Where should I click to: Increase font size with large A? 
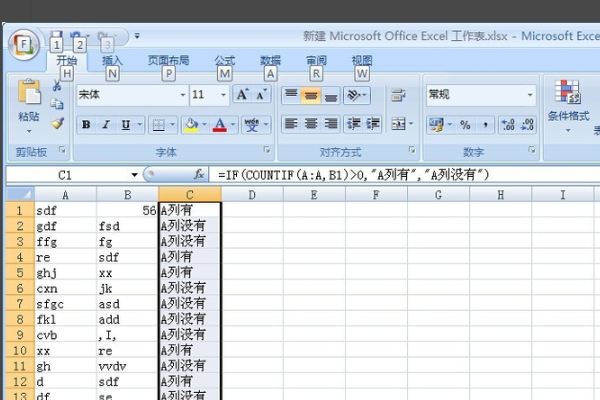pos(242,94)
